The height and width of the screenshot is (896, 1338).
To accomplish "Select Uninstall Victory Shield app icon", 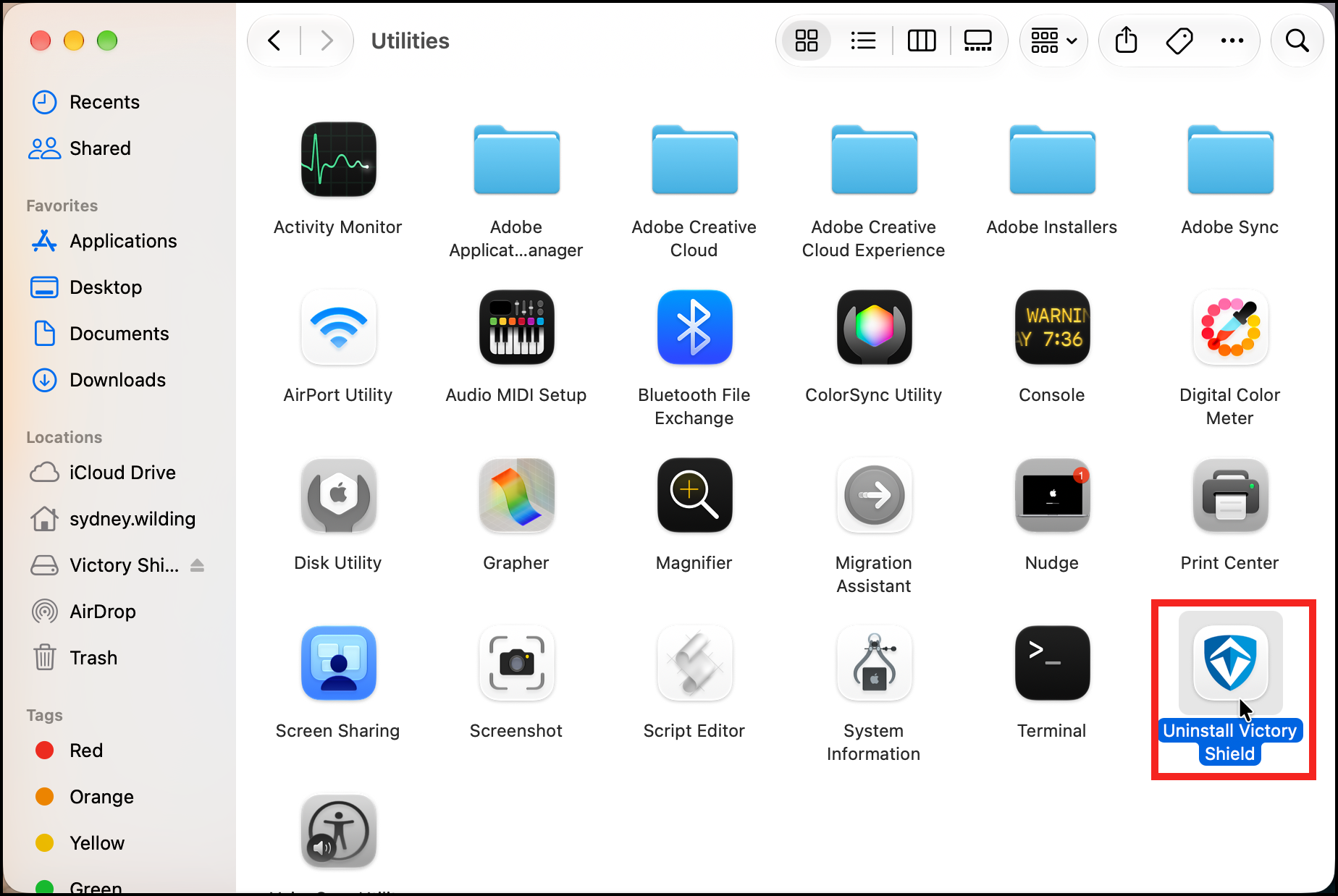I will [x=1230, y=663].
